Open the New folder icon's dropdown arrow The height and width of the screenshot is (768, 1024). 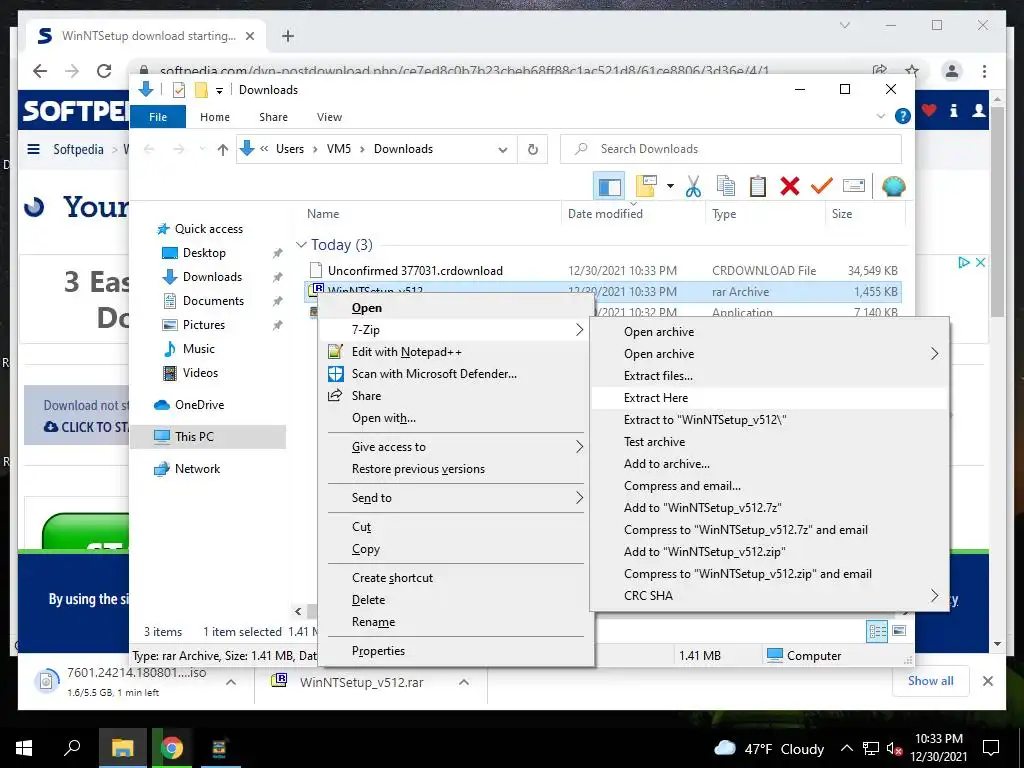[x=670, y=187]
